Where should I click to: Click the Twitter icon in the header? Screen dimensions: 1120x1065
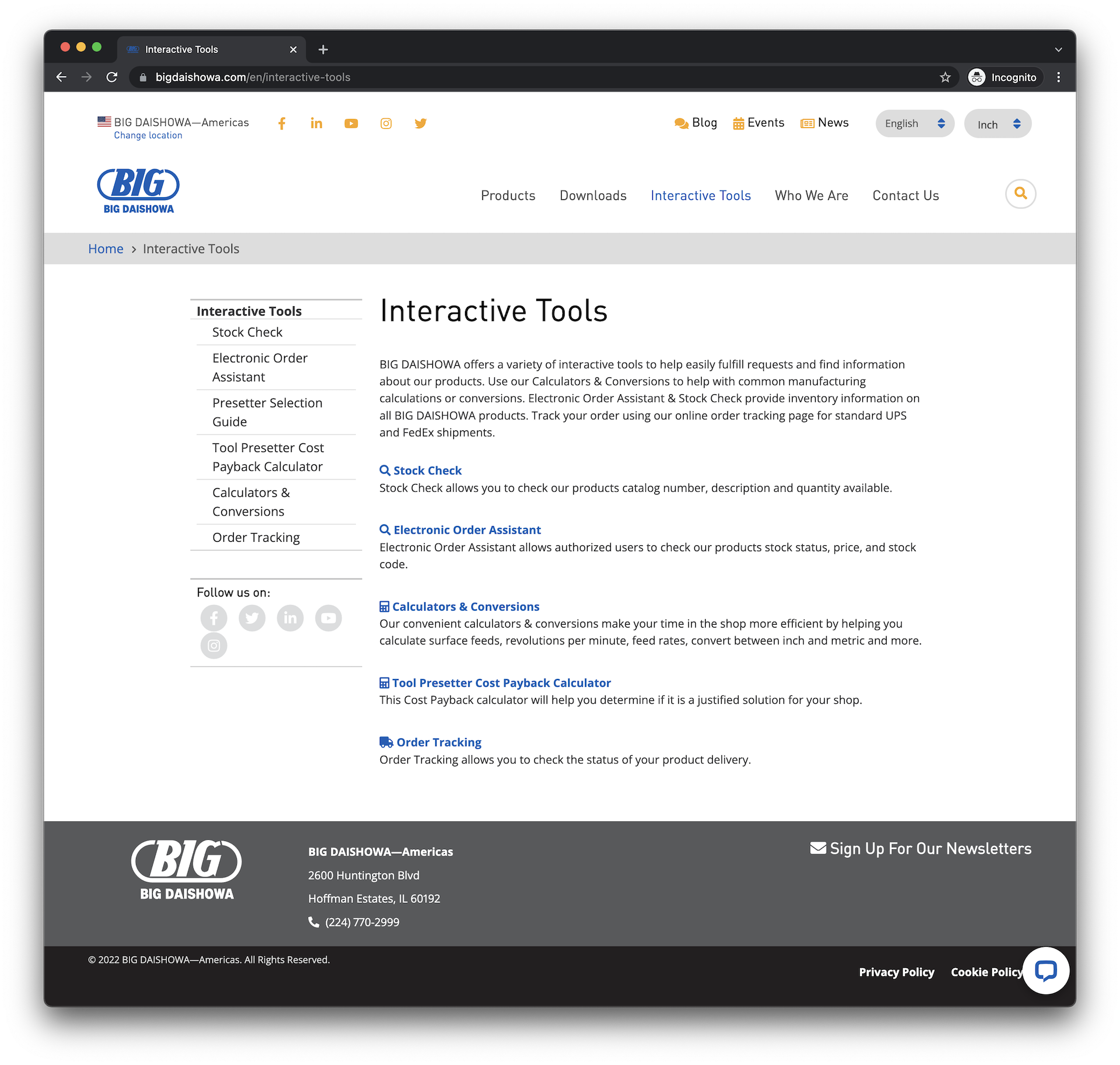[421, 123]
